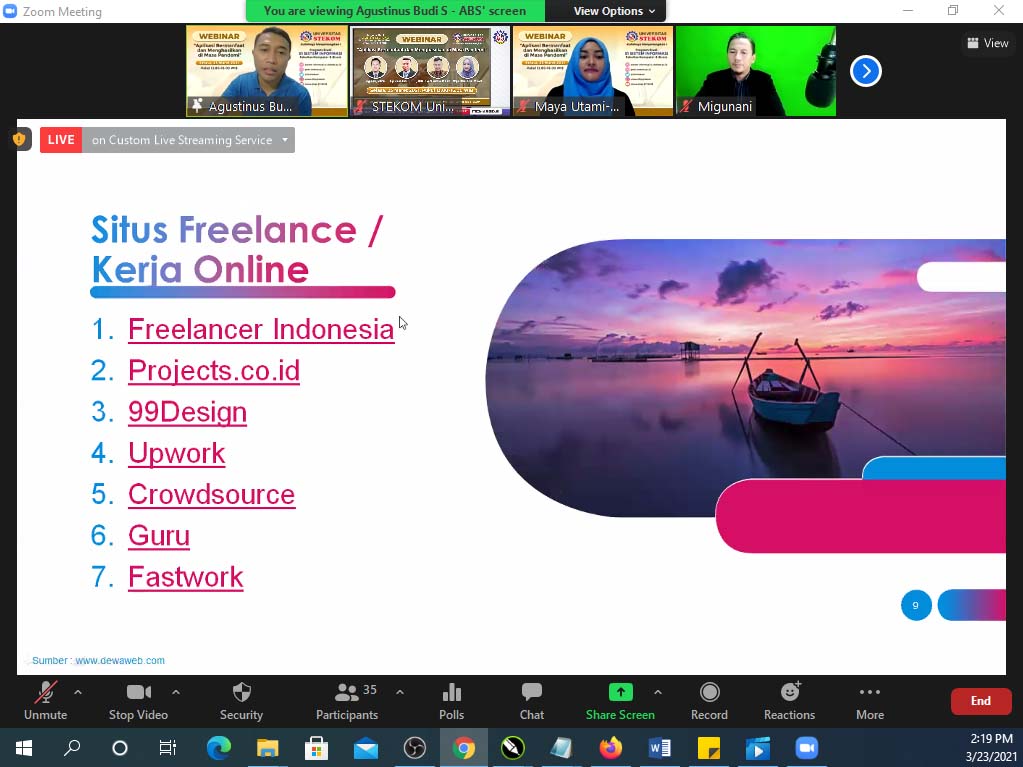This screenshot has width=1023, height=767.
Task: Click the red LIVE indicator
Action: [61, 140]
